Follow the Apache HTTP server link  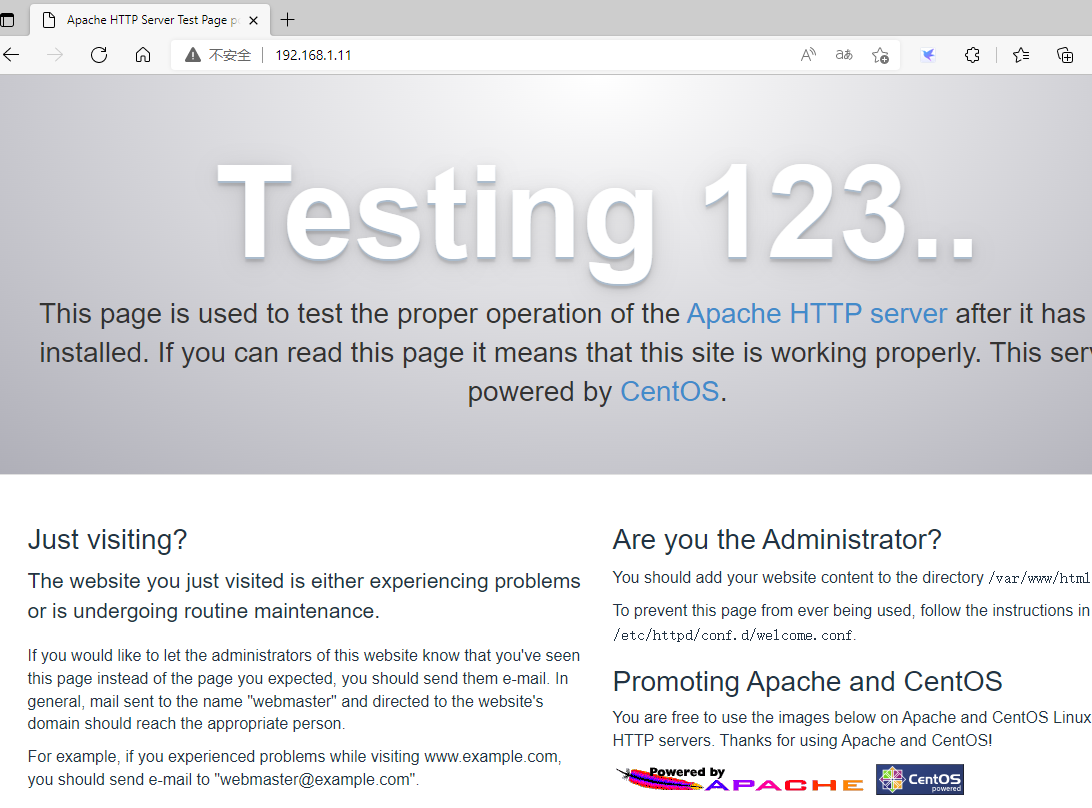(x=817, y=313)
